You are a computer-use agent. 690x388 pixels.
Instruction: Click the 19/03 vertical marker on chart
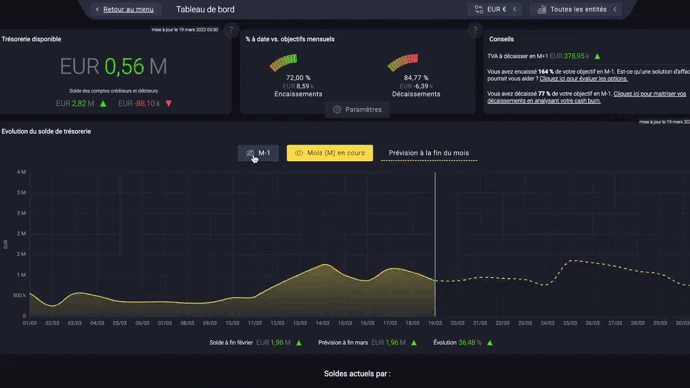pos(435,244)
